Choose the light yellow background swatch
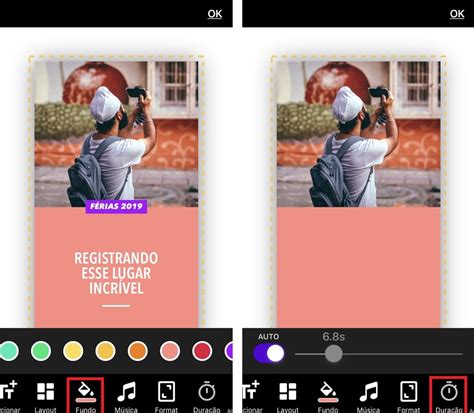This screenshot has width=474, height=413. pyautogui.click(x=73, y=351)
